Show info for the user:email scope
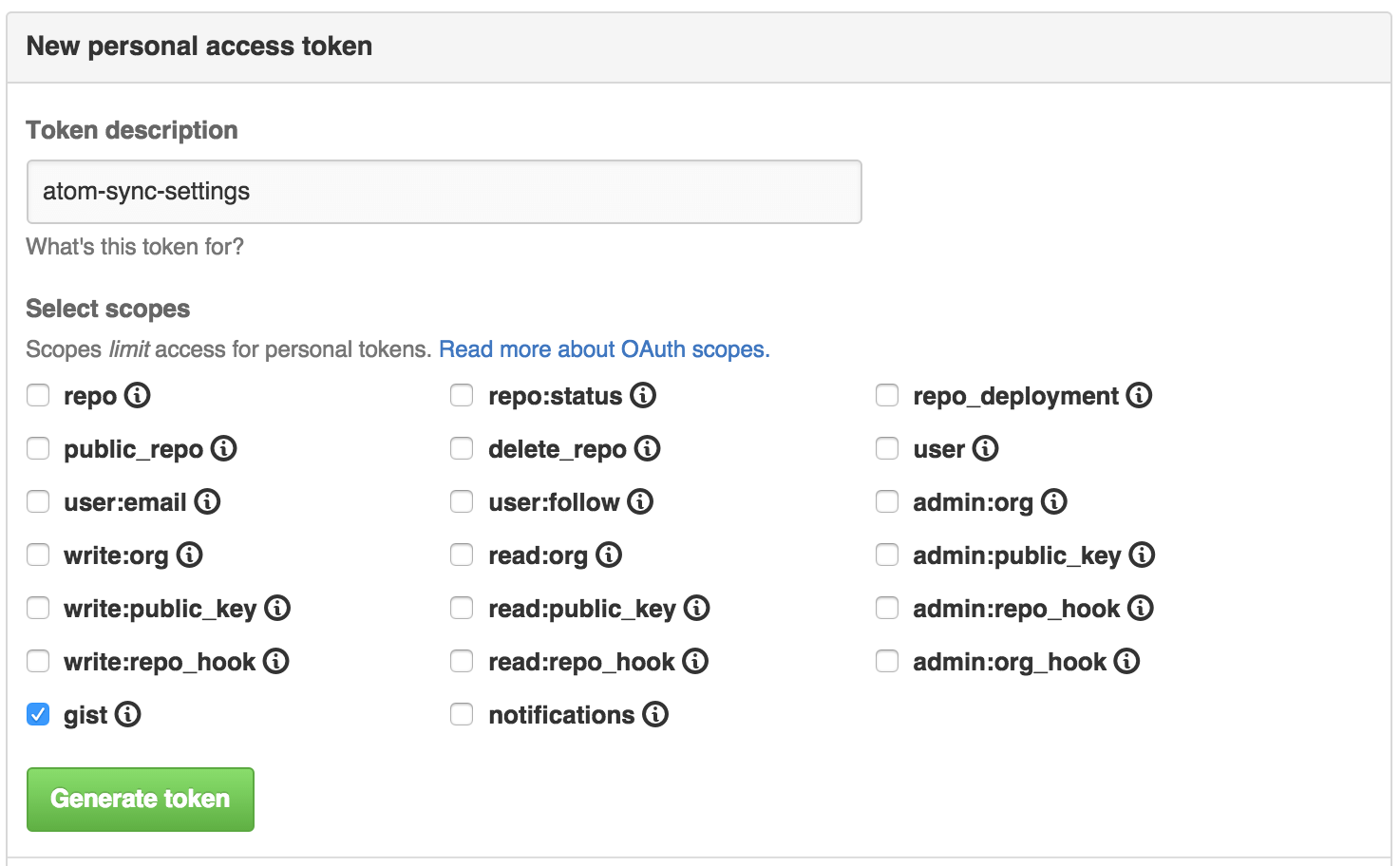 207,501
